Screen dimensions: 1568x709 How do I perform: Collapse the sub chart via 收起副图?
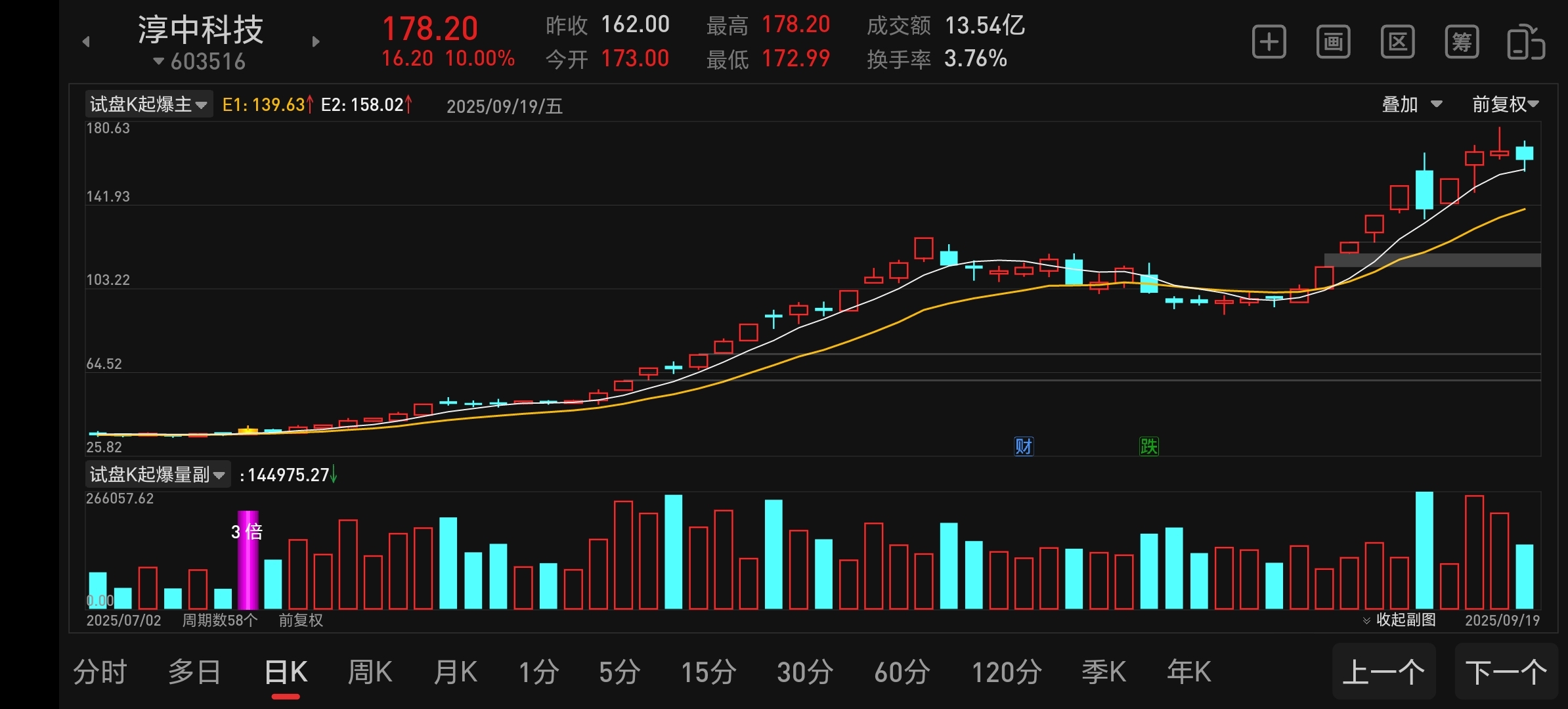pos(1400,620)
